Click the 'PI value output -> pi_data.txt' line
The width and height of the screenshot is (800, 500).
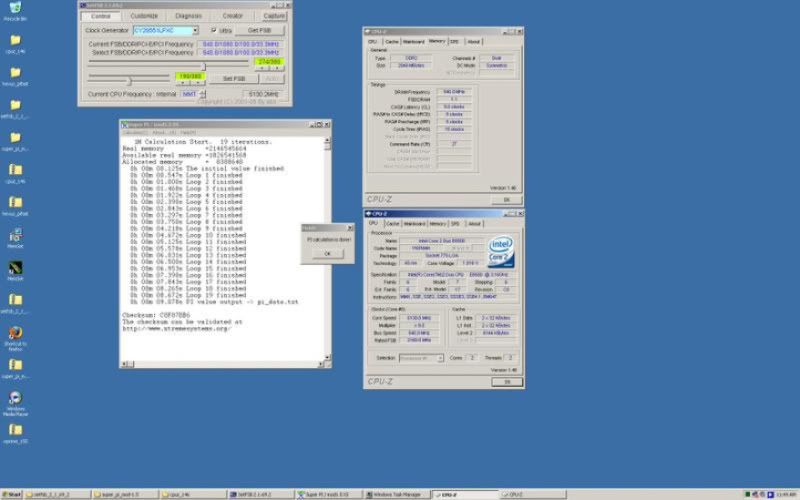point(214,302)
